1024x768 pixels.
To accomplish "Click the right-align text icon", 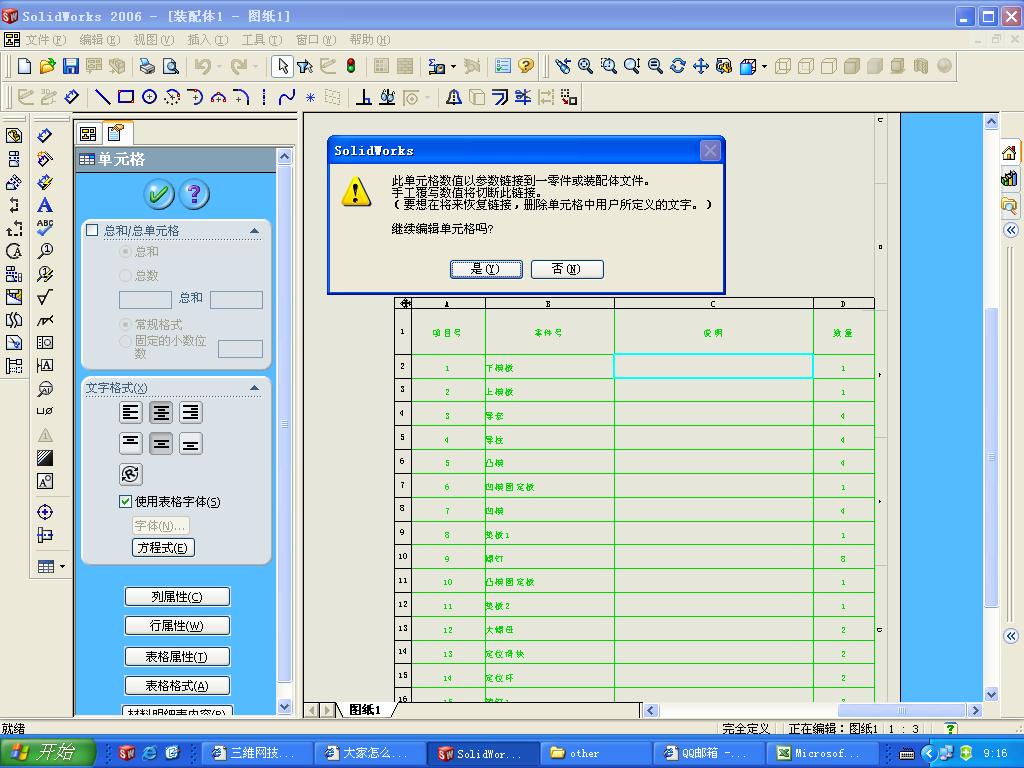I will click(x=191, y=412).
